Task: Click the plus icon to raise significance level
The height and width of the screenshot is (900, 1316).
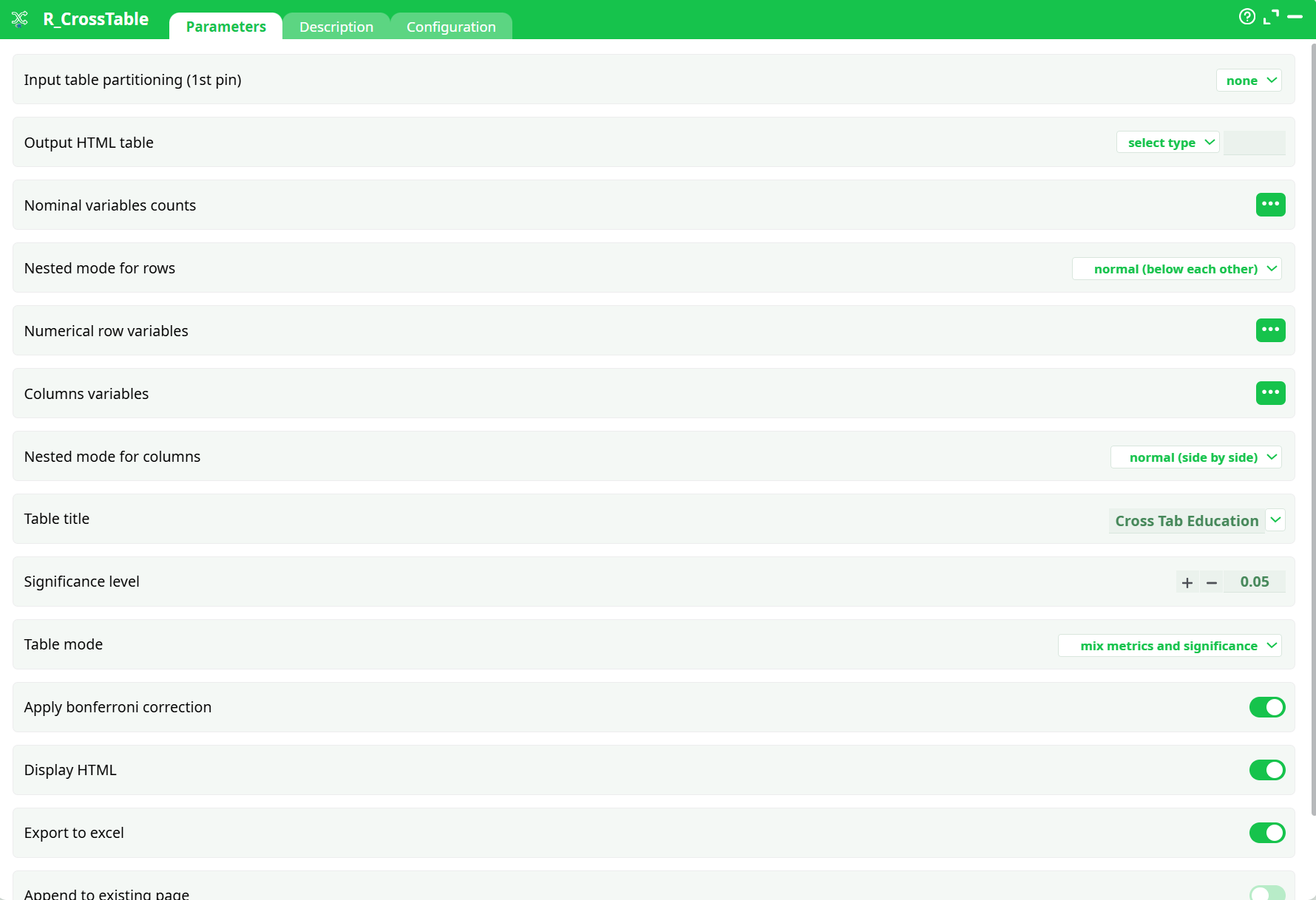Action: click(1187, 582)
